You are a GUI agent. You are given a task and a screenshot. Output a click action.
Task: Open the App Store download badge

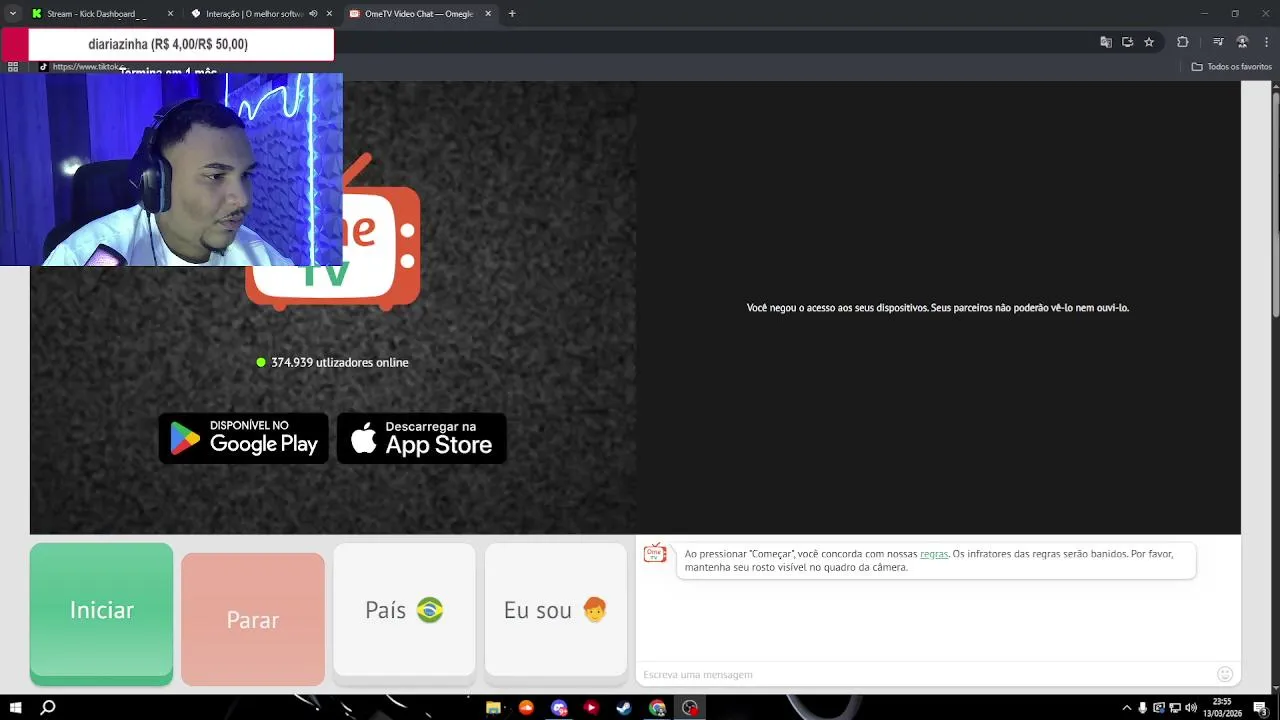pos(422,438)
